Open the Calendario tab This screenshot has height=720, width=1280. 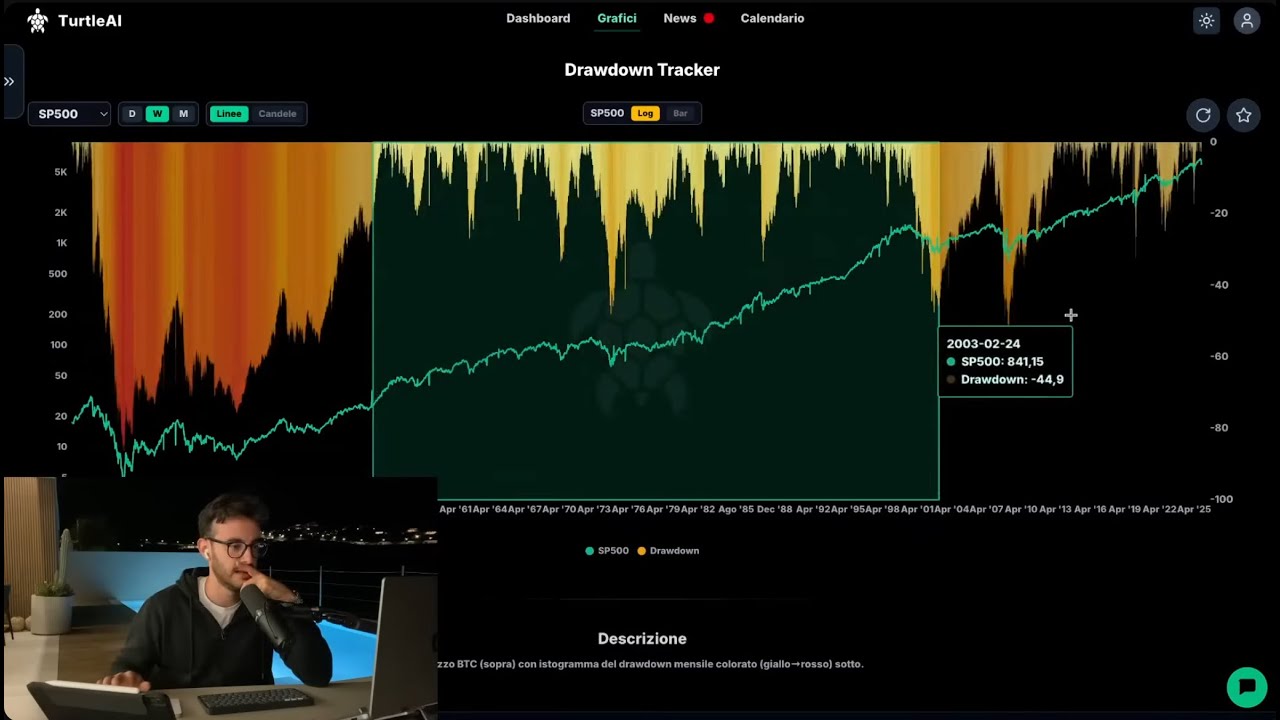click(772, 18)
